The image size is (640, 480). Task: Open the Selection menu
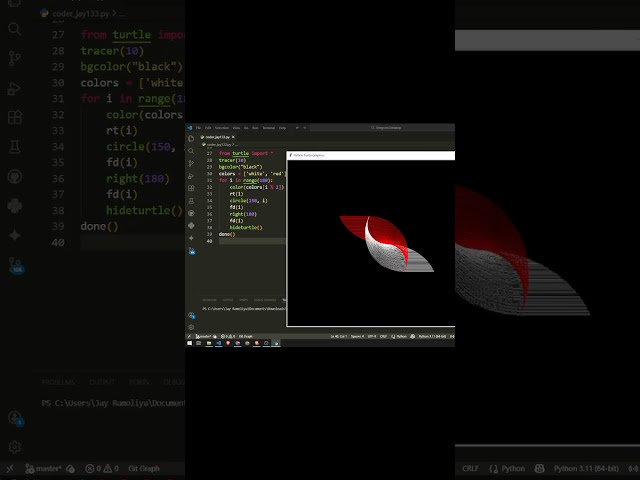click(x=222, y=128)
